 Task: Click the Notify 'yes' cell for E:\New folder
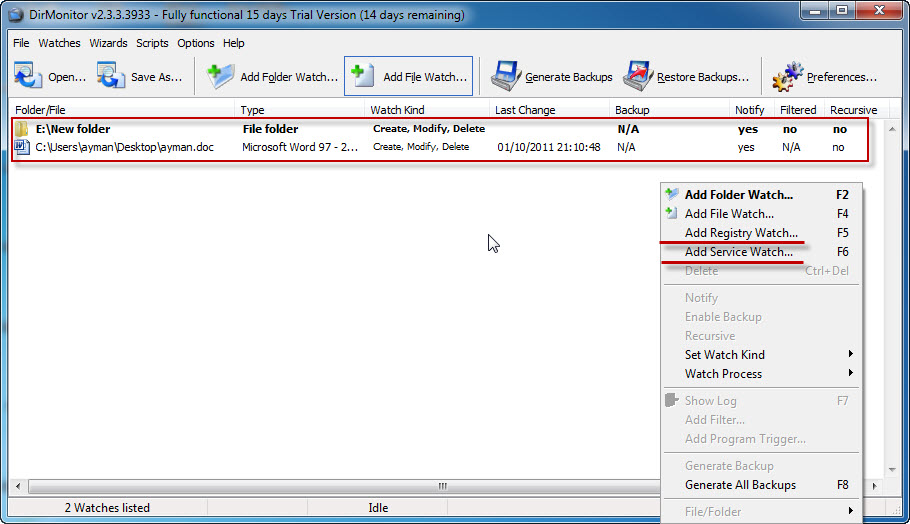pos(748,129)
